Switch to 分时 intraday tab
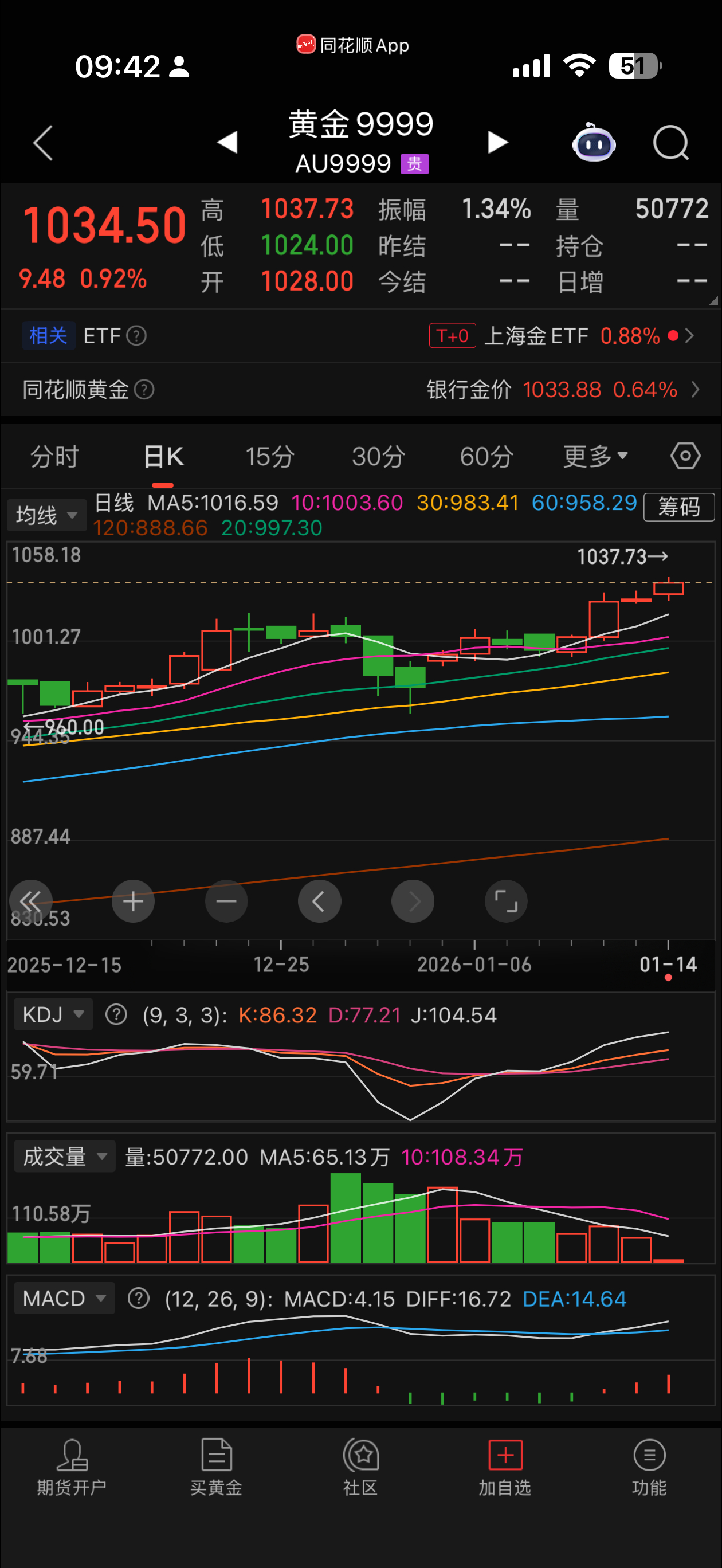This screenshot has width=722, height=1568. [55, 456]
